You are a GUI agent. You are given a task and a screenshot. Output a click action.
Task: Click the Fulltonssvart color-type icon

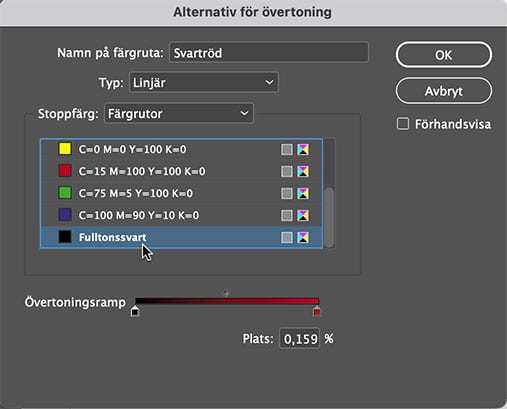(287, 237)
